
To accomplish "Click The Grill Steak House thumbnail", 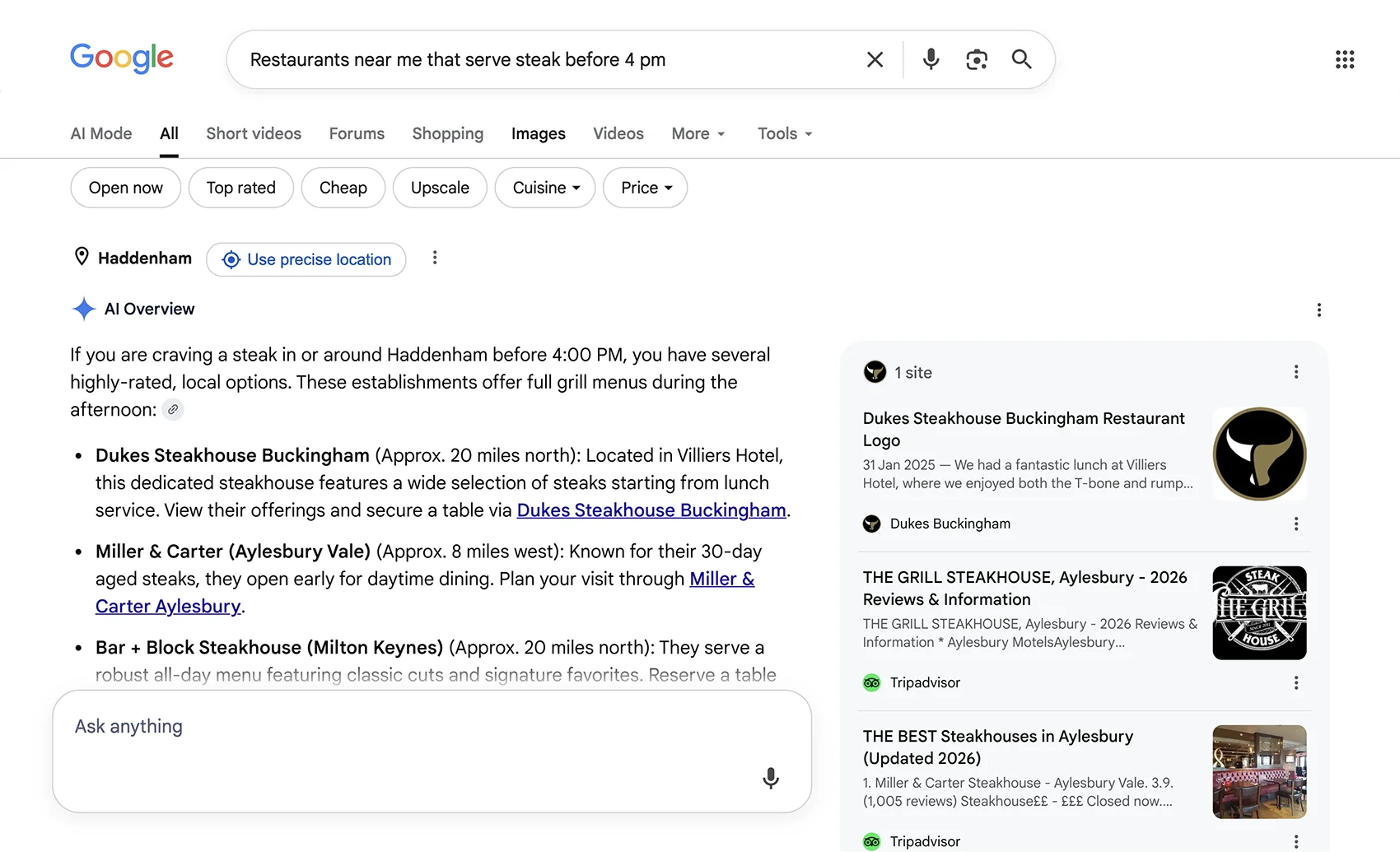I will [x=1259, y=612].
